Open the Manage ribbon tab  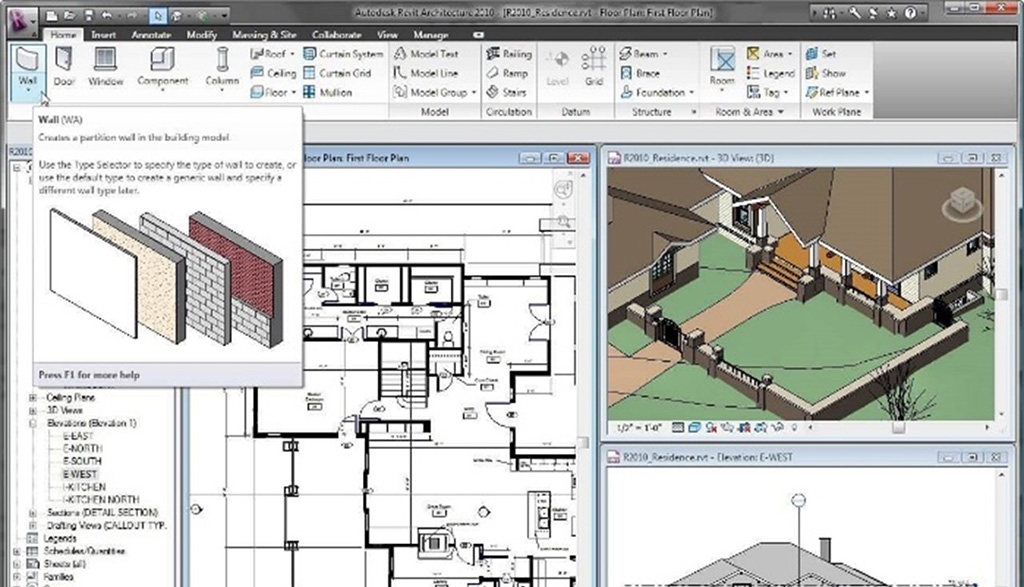(430, 35)
